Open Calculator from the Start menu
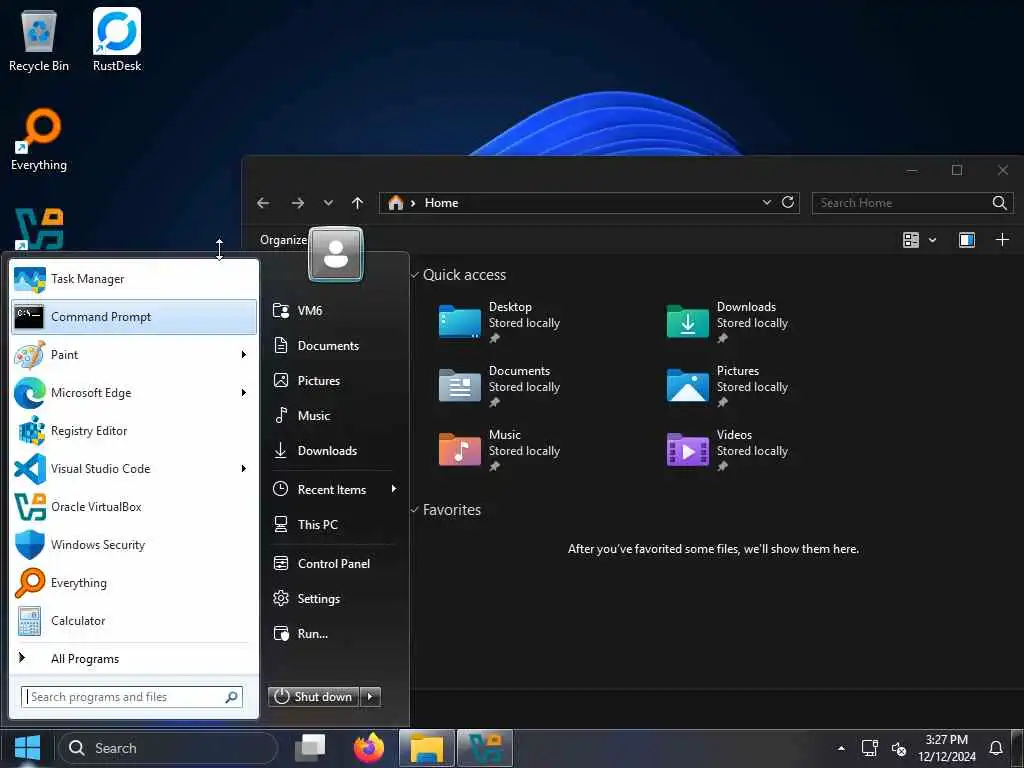This screenshot has height=768, width=1024. [134, 621]
